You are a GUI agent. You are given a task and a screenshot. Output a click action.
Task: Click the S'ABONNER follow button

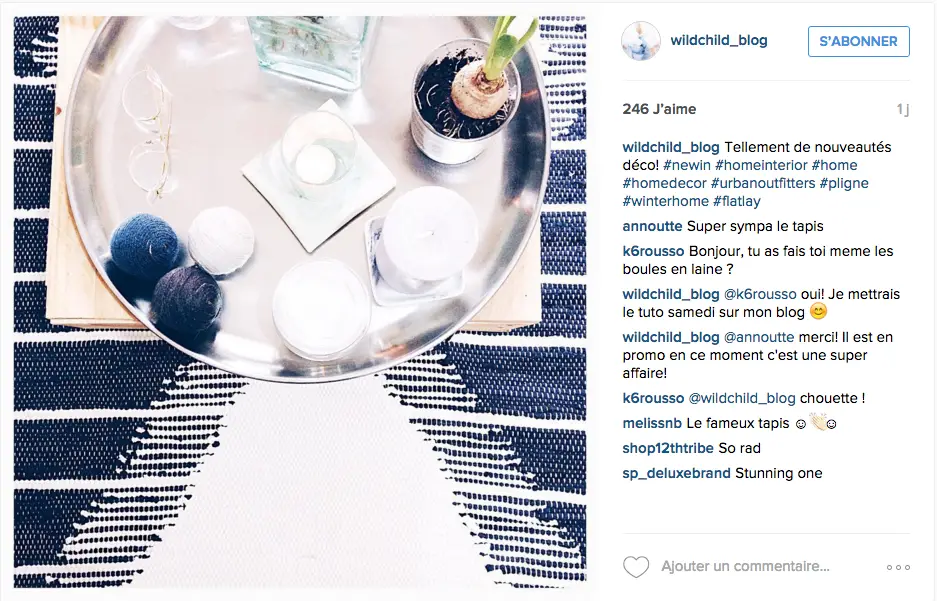click(859, 41)
